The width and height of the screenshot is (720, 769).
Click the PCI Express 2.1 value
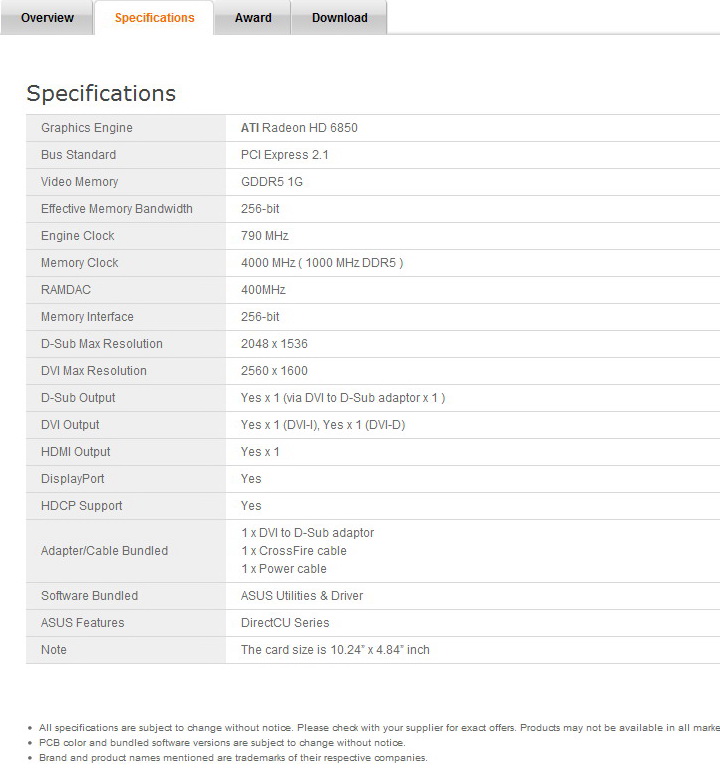pyautogui.click(x=285, y=155)
